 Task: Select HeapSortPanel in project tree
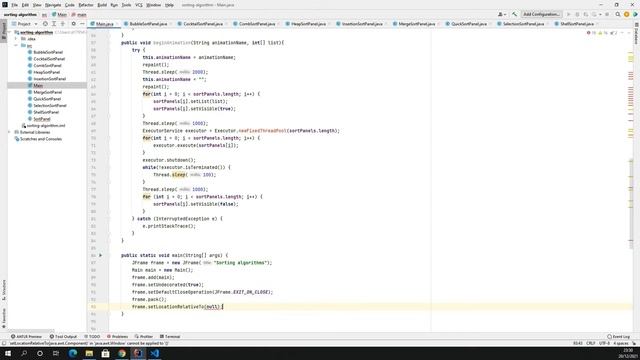(x=47, y=72)
